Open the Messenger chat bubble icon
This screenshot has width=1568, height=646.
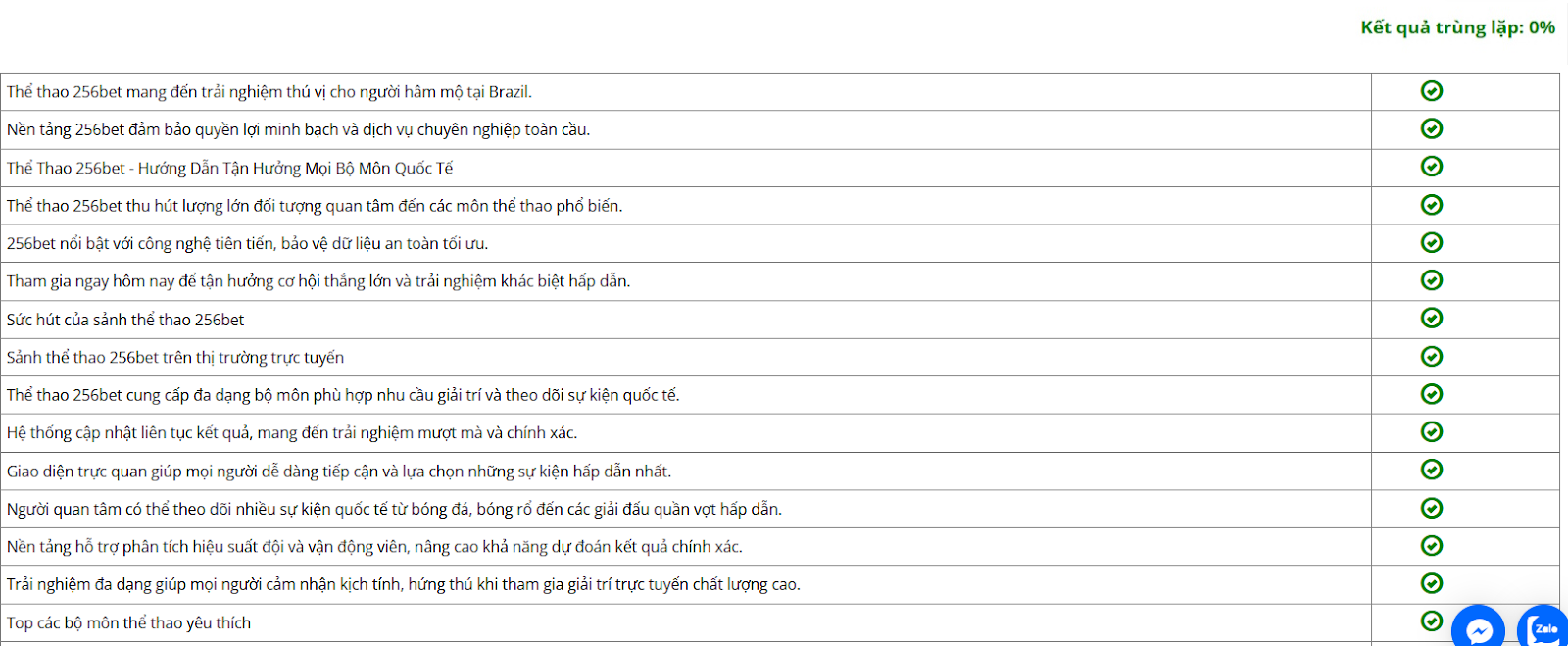(1478, 629)
